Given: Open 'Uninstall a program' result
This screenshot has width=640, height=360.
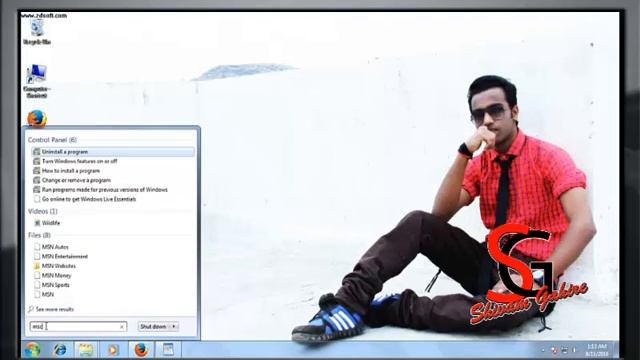Looking at the screenshot, I should pos(113,151).
